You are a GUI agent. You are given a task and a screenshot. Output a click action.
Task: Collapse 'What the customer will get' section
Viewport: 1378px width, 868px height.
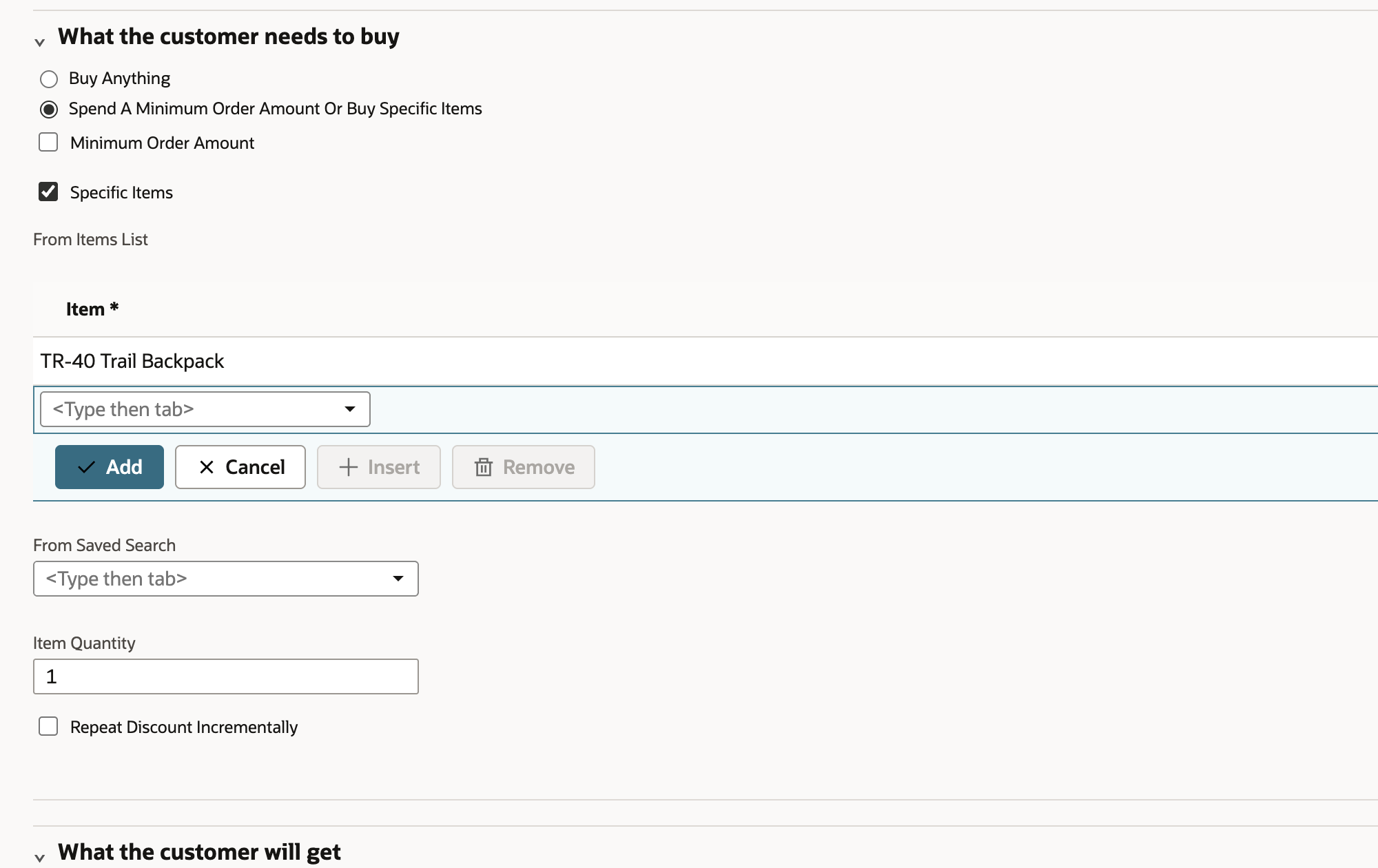[40, 858]
